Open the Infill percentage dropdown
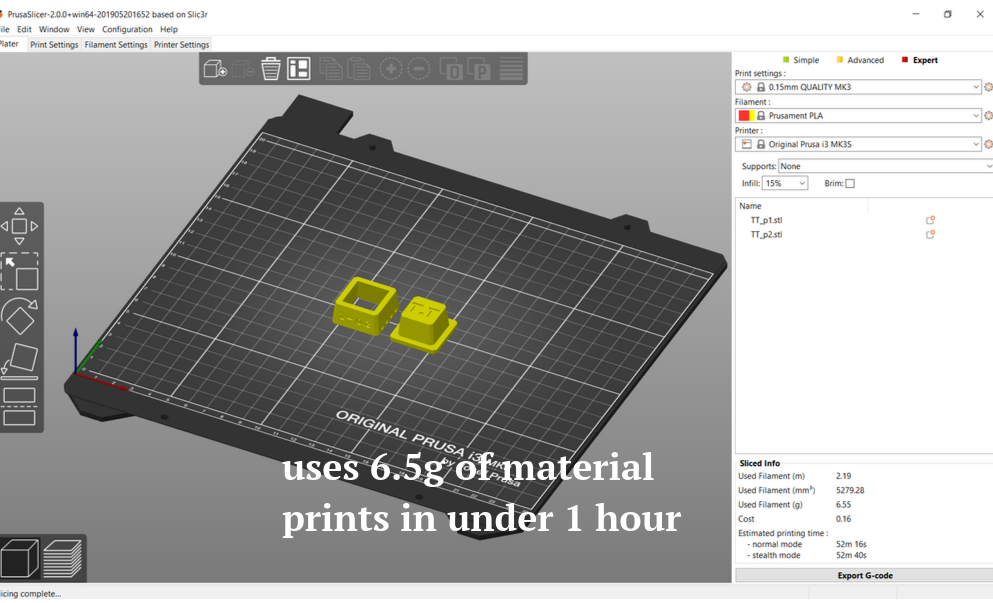Image resolution: width=993 pixels, height=603 pixels. click(785, 183)
